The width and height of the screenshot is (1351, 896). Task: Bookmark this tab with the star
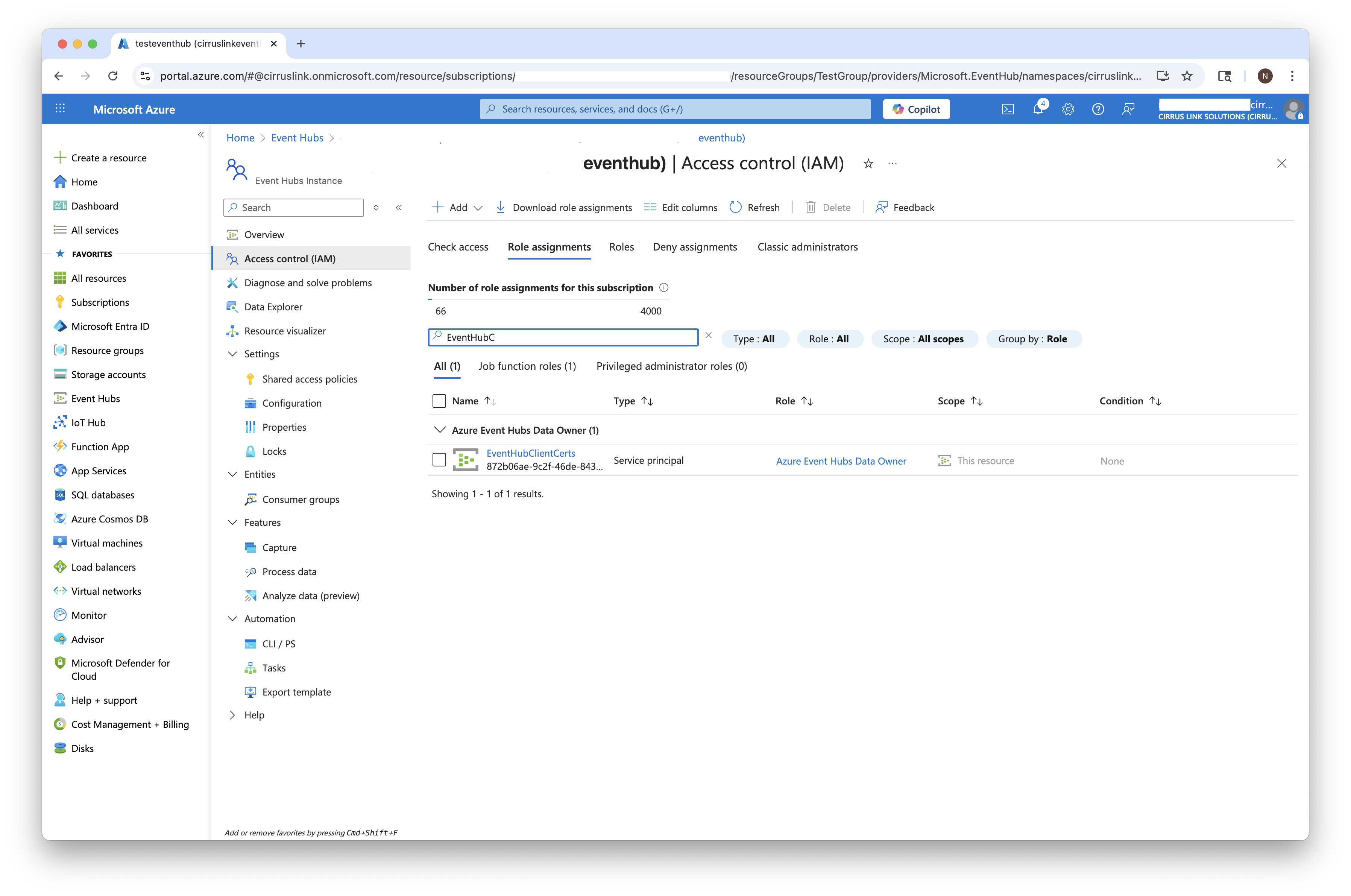[1187, 76]
